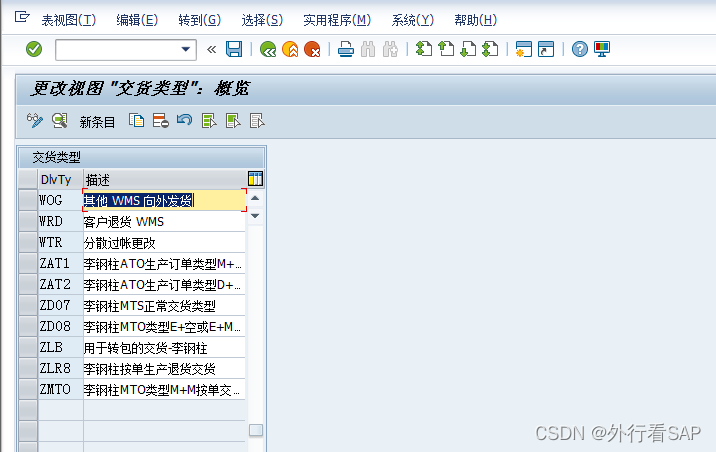Select the WTR row selector
This screenshot has width=716, height=452.
click(28, 242)
